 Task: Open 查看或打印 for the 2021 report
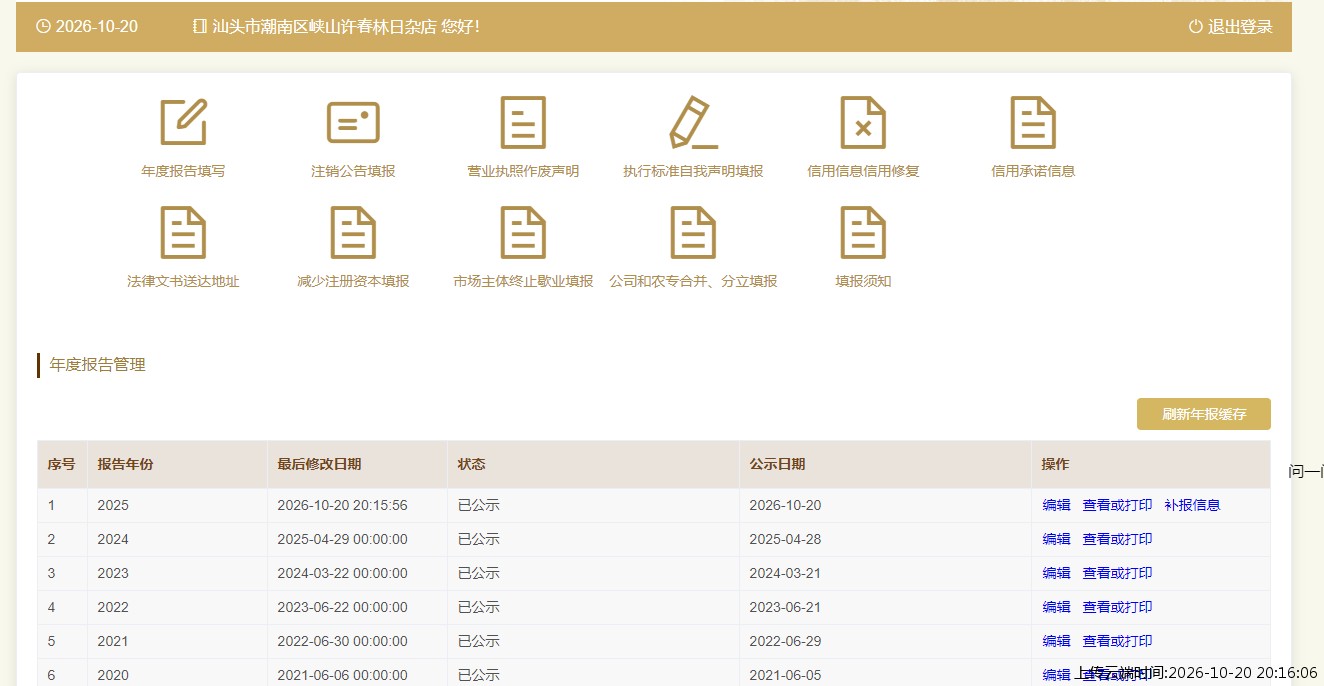pos(1117,641)
